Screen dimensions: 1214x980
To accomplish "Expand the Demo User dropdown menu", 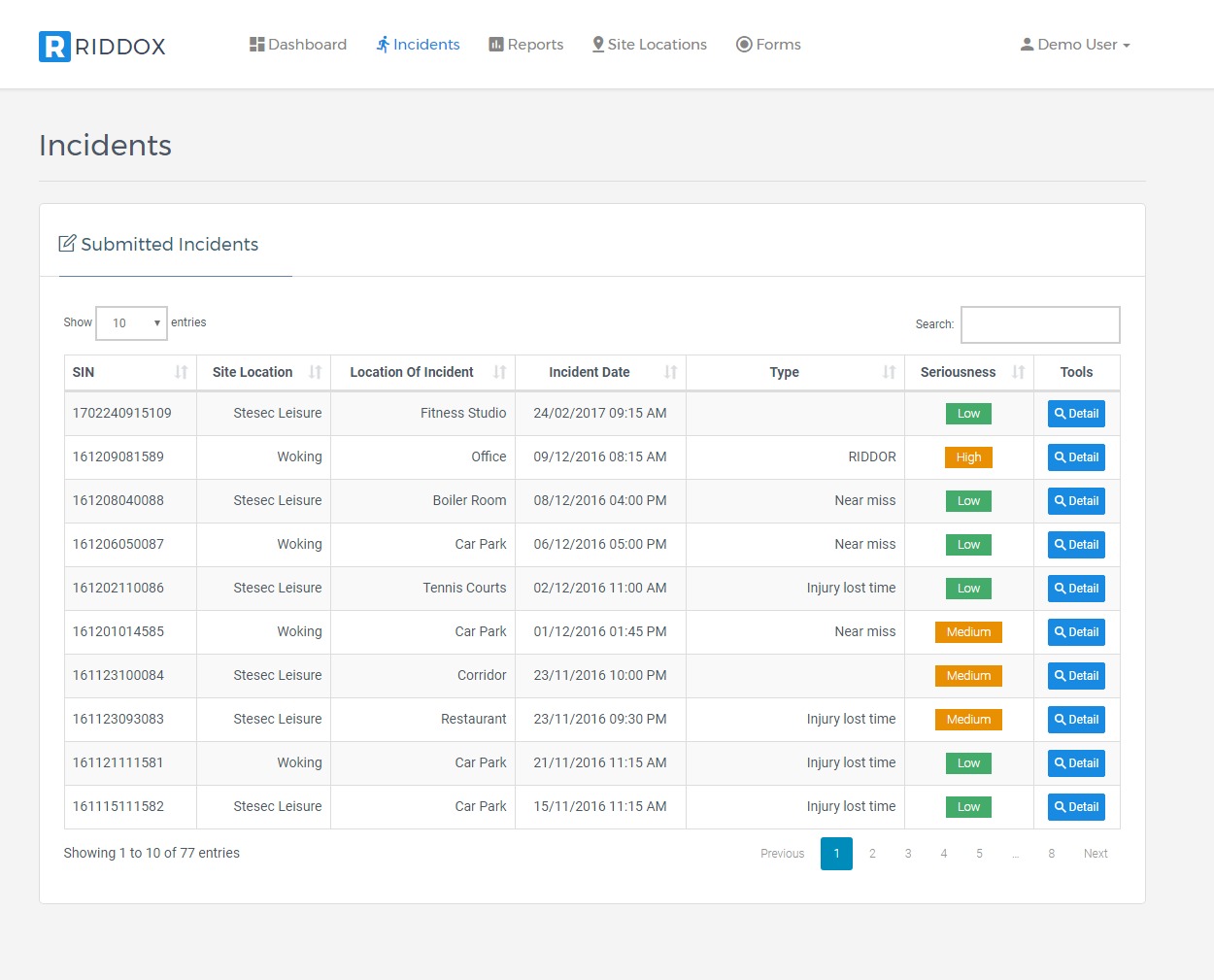I will click(1075, 45).
